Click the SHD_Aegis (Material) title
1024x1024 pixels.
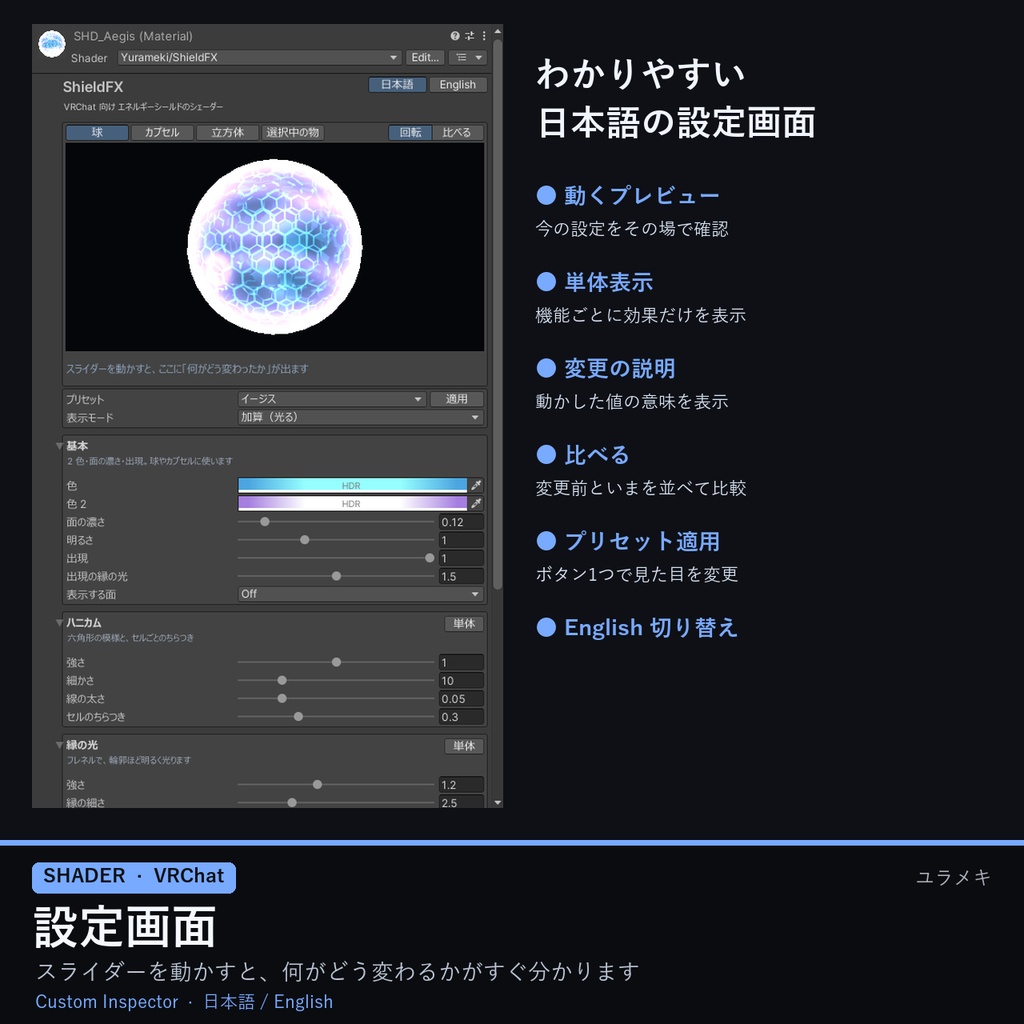pyautogui.click(x=133, y=37)
